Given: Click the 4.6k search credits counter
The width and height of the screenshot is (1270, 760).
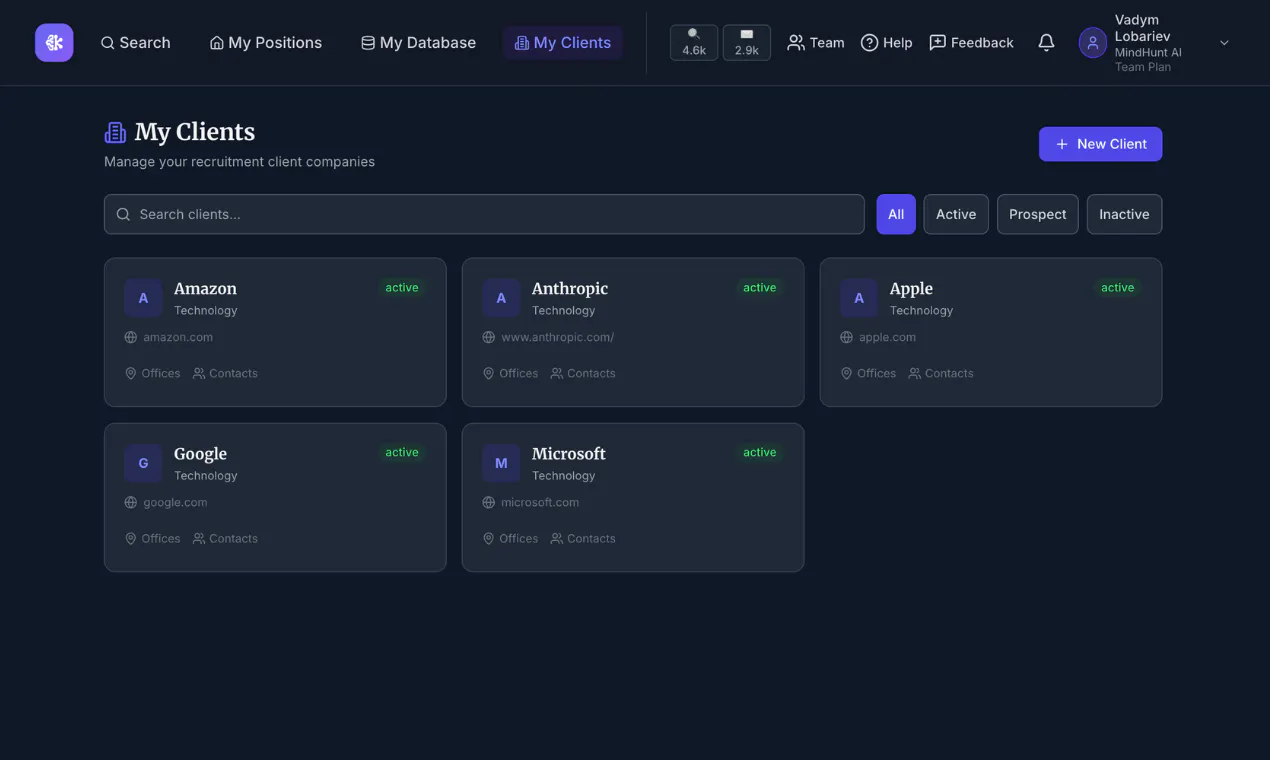Looking at the screenshot, I should (x=694, y=43).
